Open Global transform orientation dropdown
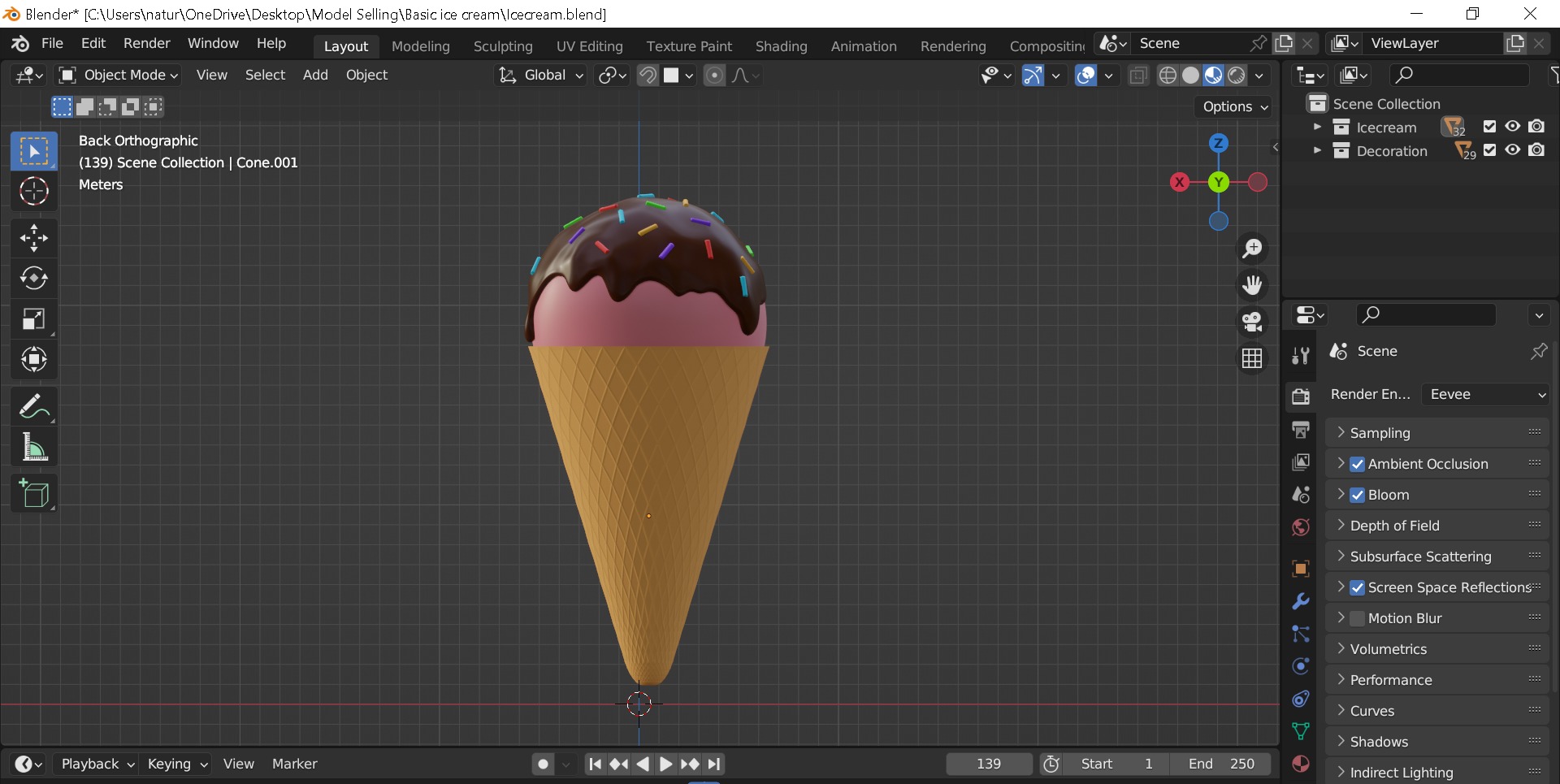Image resolution: width=1560 pixels, height=784 pixels. (x=541, y=76)
